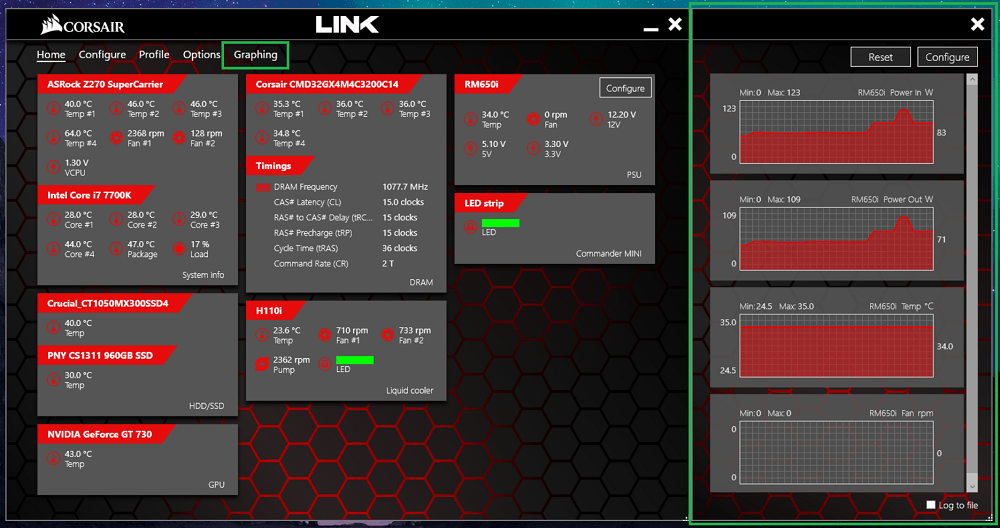Image resolution: width=1000 pixels, height=528 pixels.
Task: Click the RM650i 34.0 °C temp icon
Action: coord(471,119)
